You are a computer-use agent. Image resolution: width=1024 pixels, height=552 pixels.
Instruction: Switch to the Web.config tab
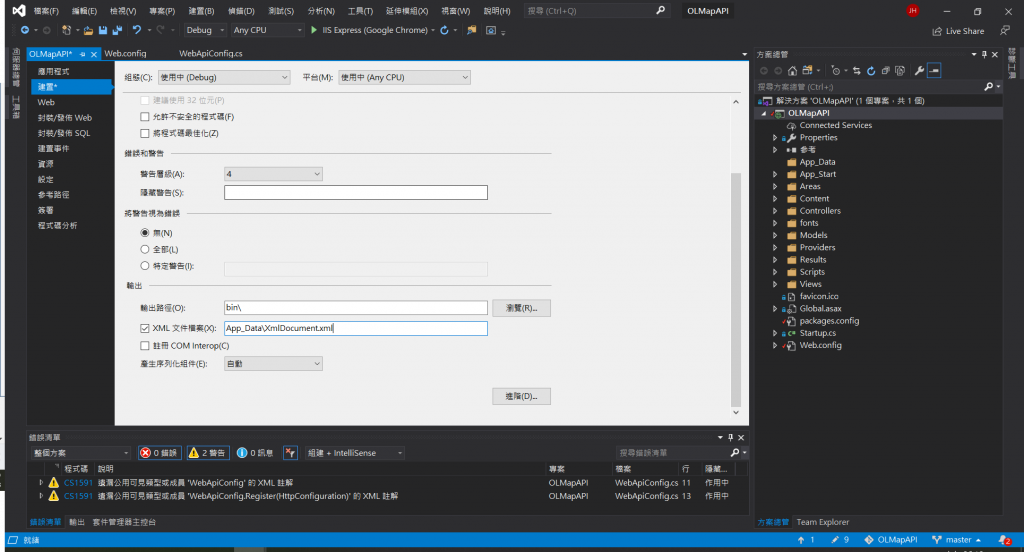125,54
